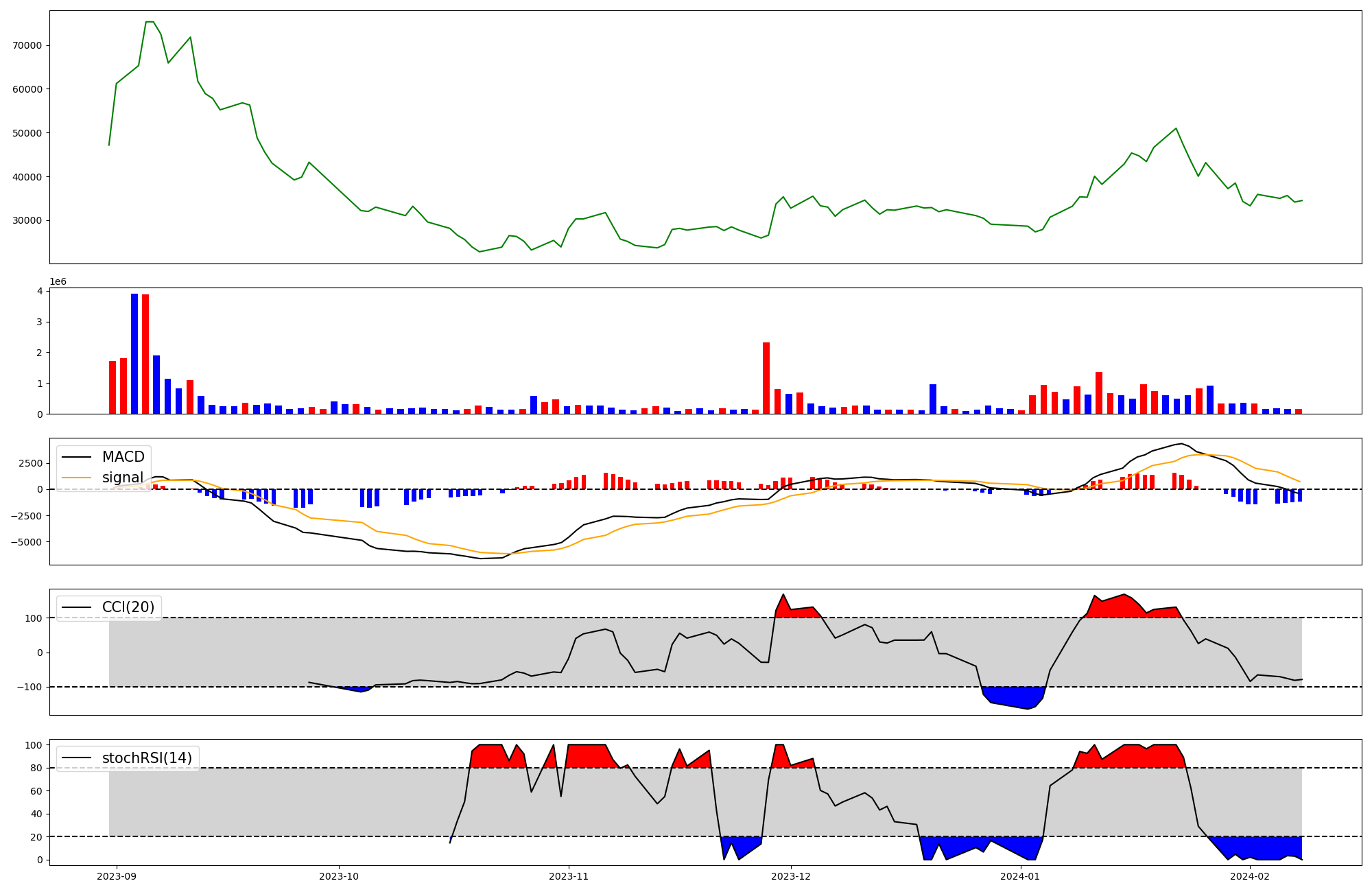Screen dimensions: 1372x892
Task: Click the tall red volume bar near 2023-12
Action: click(x=766, y=377)
